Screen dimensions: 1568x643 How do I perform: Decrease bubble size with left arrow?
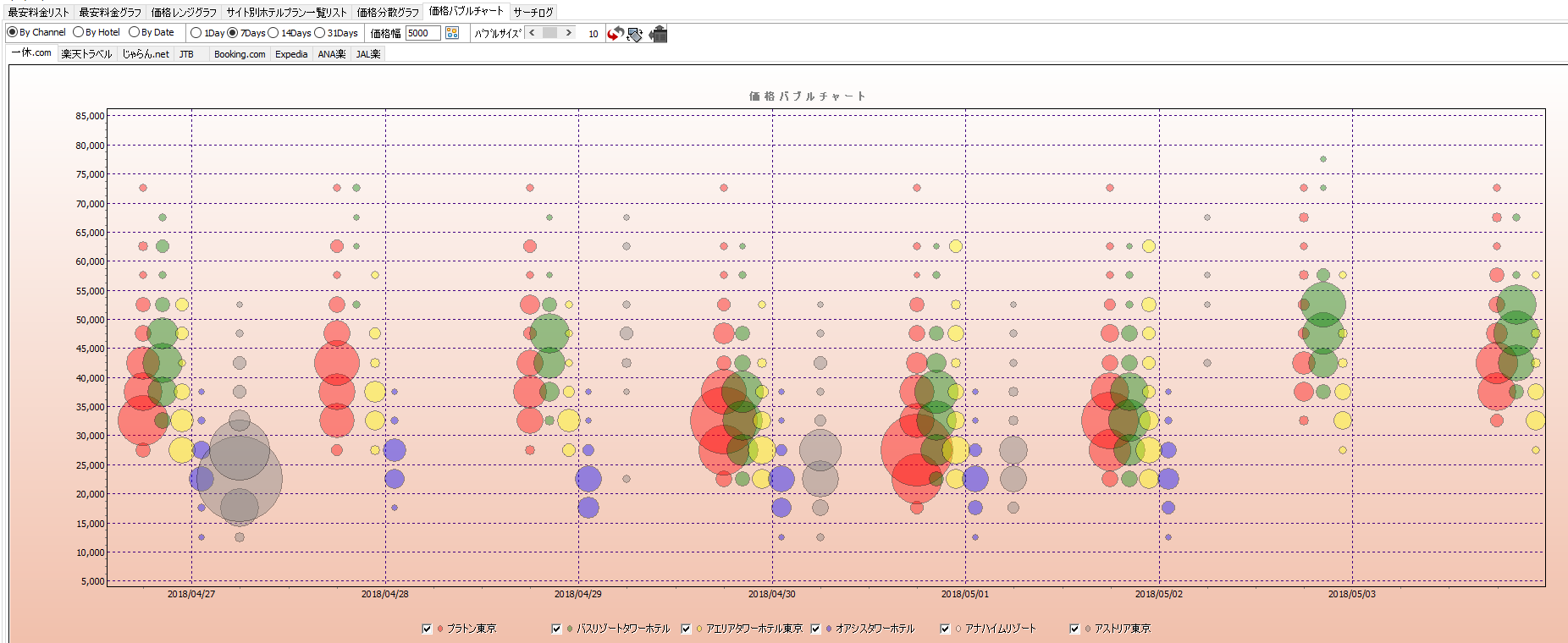pyautogui.click(x=532, y=33)
